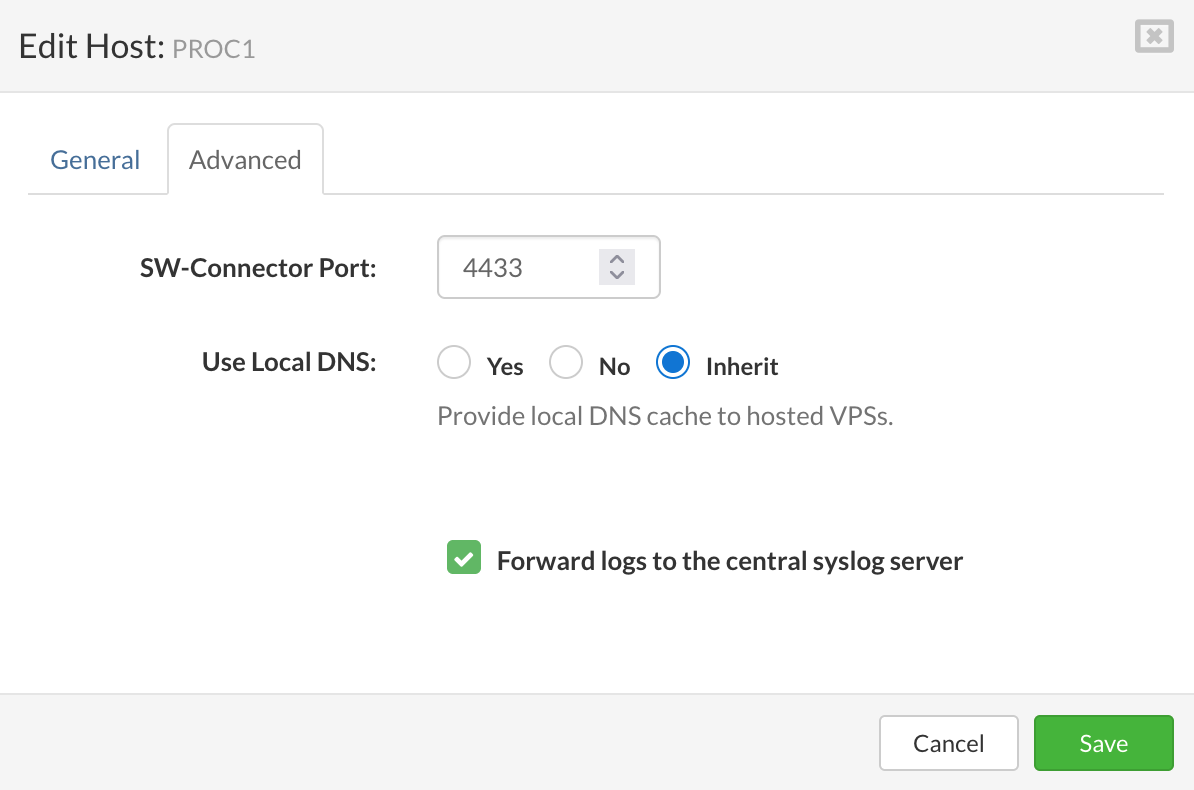Click the X icon at top right
The height and width of the screenshot is (790, 1194).
click(x=1153, y=36)
